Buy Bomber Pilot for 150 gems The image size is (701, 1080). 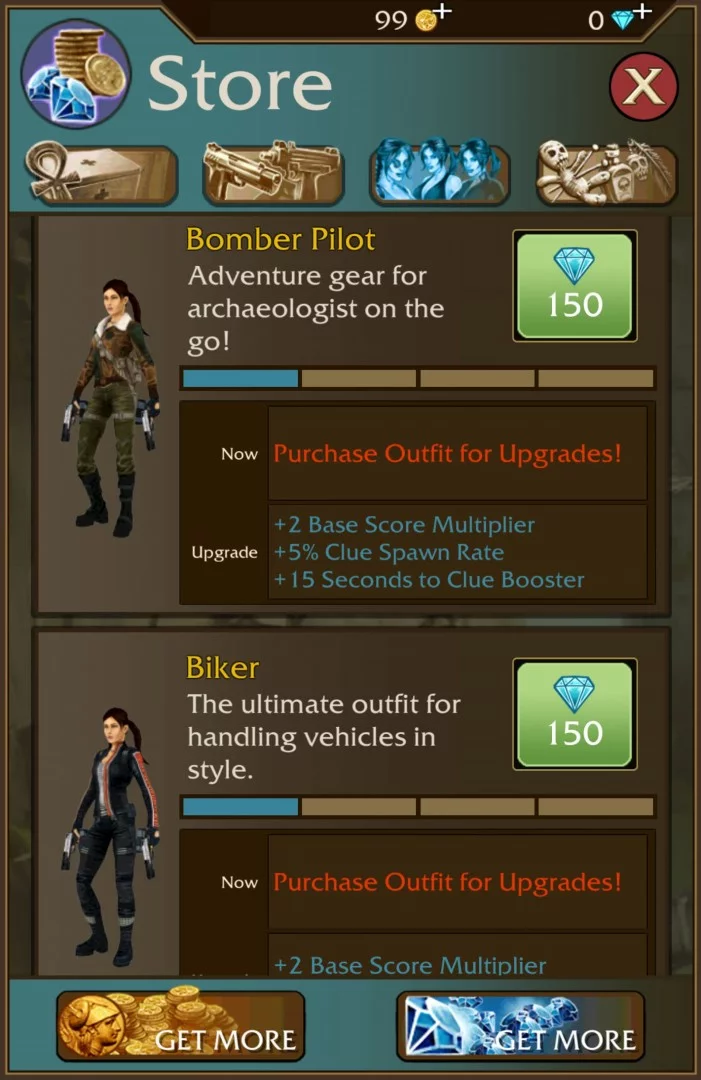pyautogui.click(x=574, y=286)
